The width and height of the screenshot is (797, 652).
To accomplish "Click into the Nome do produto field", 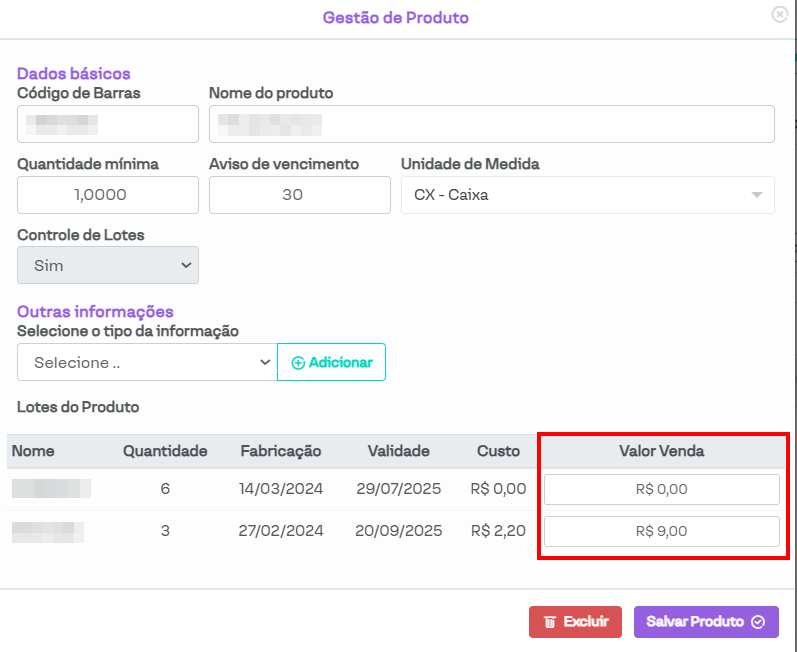I will click(491, 124).
